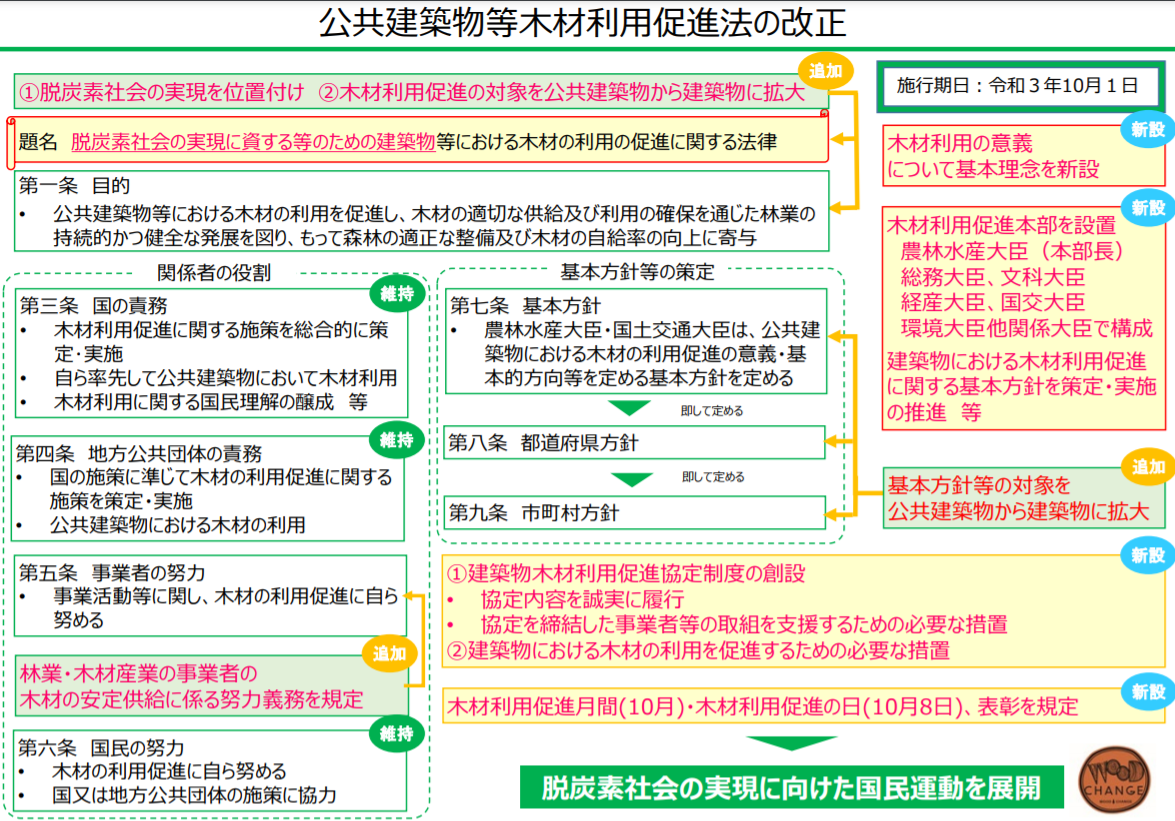This screenshot has height=821, width=1175.
Task: Click "自ら率先して公共建築物において木材利用" bullet
Action: (226, 378)
